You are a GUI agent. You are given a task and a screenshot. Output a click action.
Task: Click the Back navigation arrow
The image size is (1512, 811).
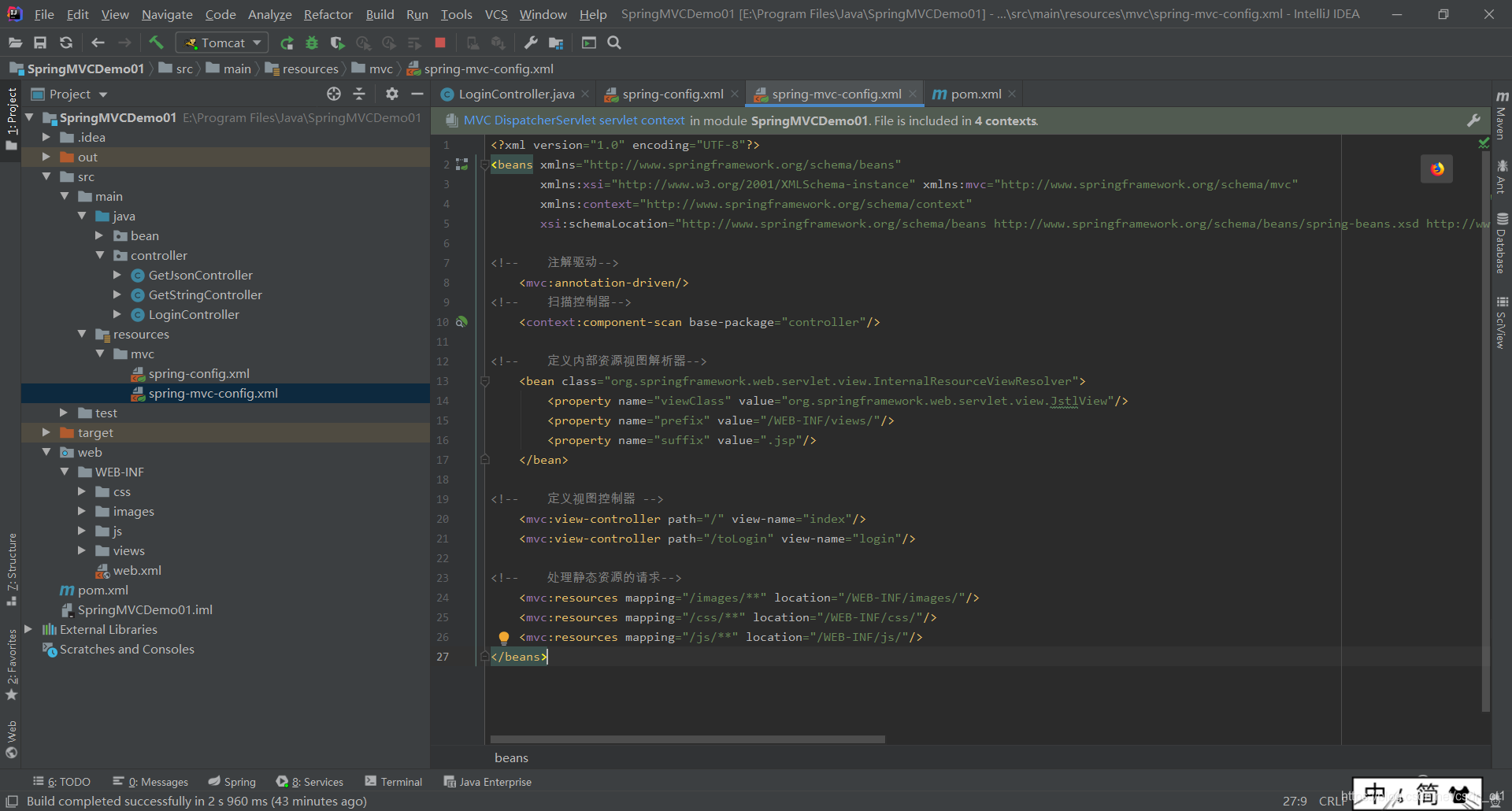click(x=98, y=43)
